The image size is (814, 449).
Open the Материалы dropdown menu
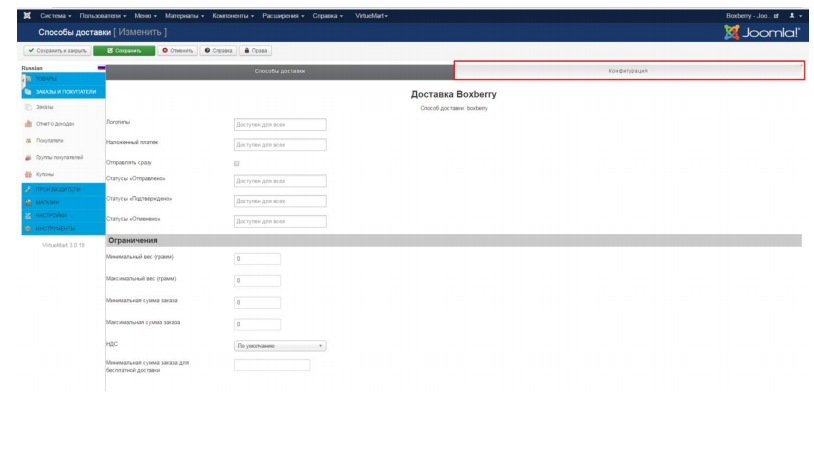(x=184, y=16)
